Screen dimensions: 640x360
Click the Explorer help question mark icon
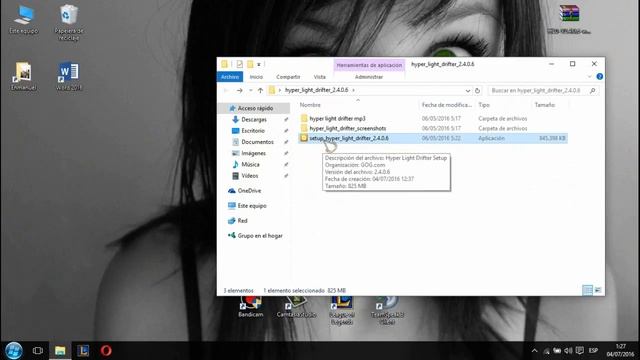pos(600,77)
